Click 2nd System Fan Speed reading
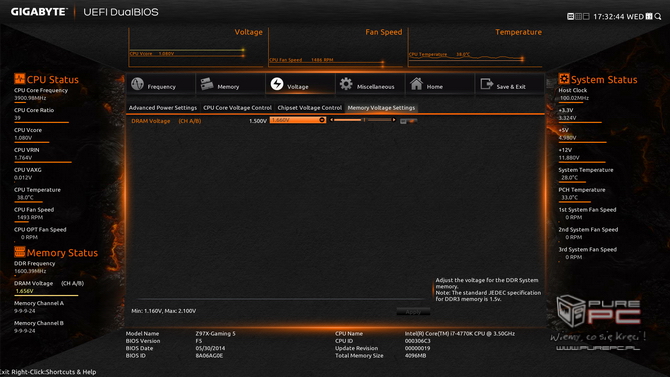Screen dimensions: 670x377 tap(588, 233)
